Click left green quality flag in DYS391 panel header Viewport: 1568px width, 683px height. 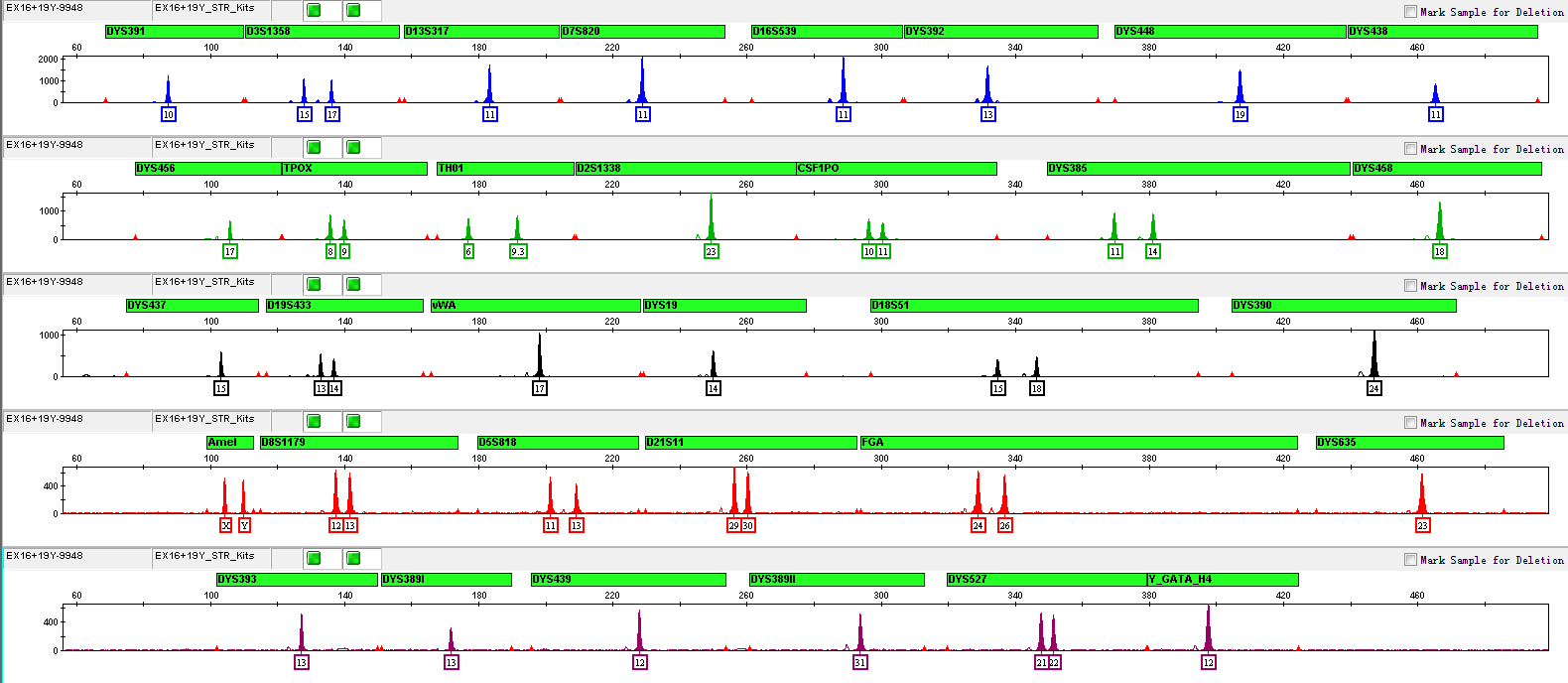pos(314,10)
